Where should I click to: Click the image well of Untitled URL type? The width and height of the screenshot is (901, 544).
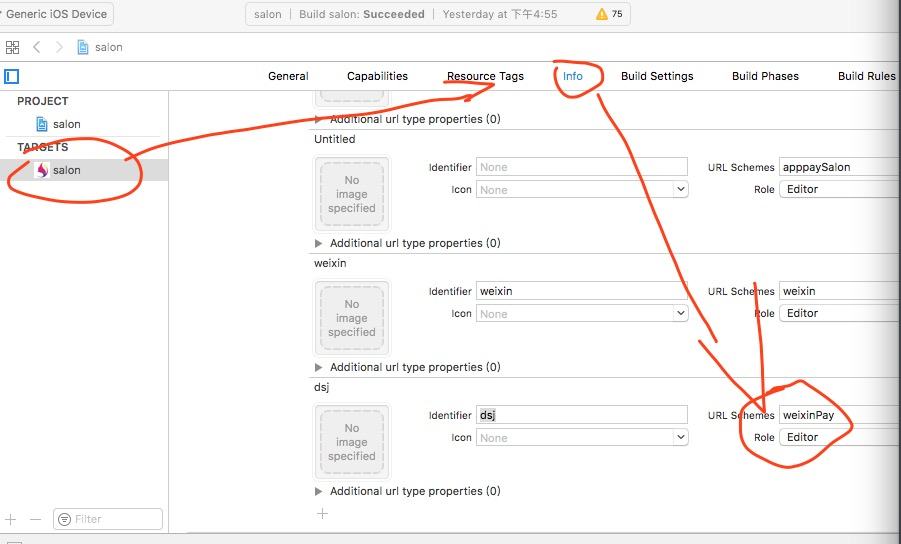click(352, 194)
